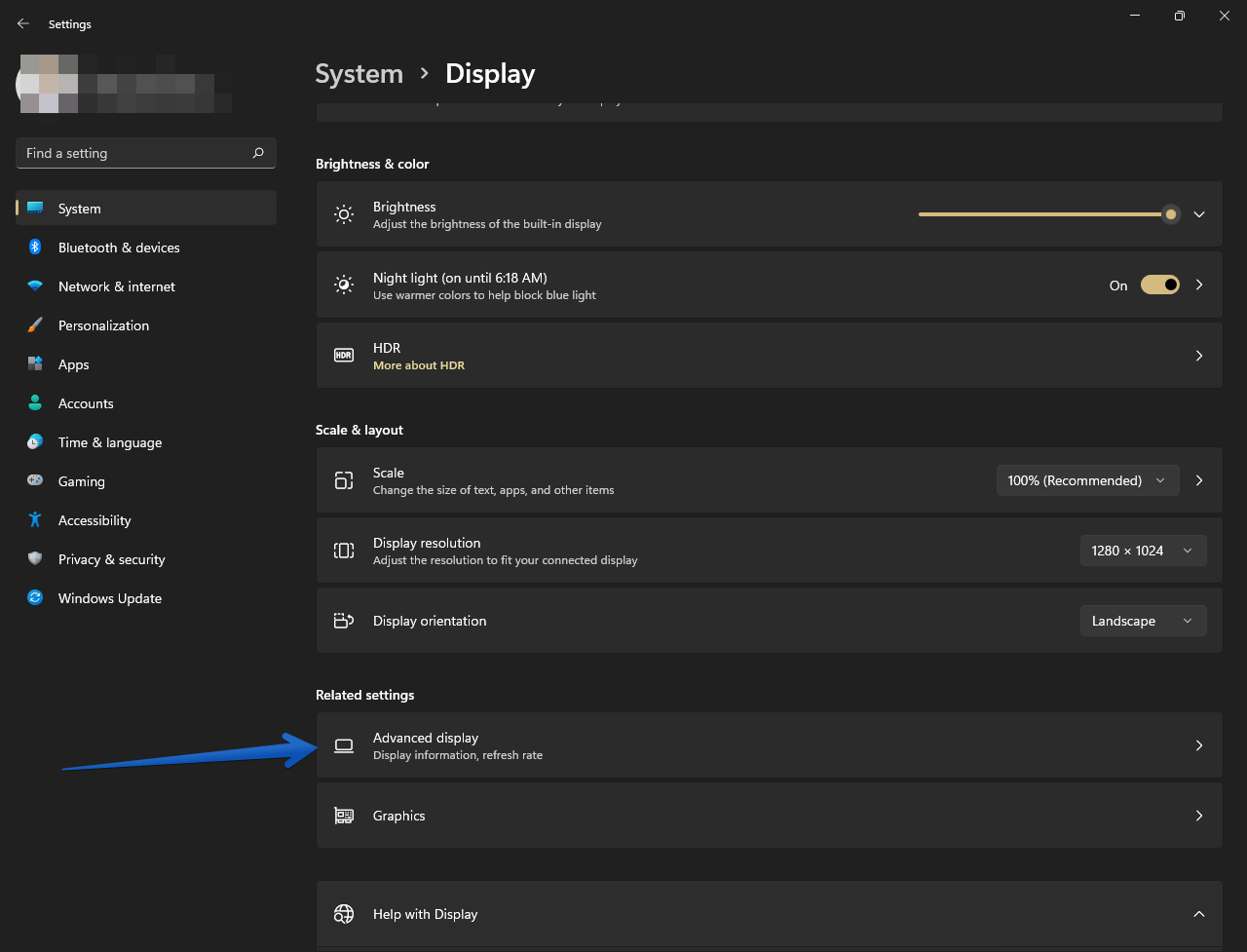The image size is (1247, 952).
Task: Go to Apps settings
Action: coord(146,364)
